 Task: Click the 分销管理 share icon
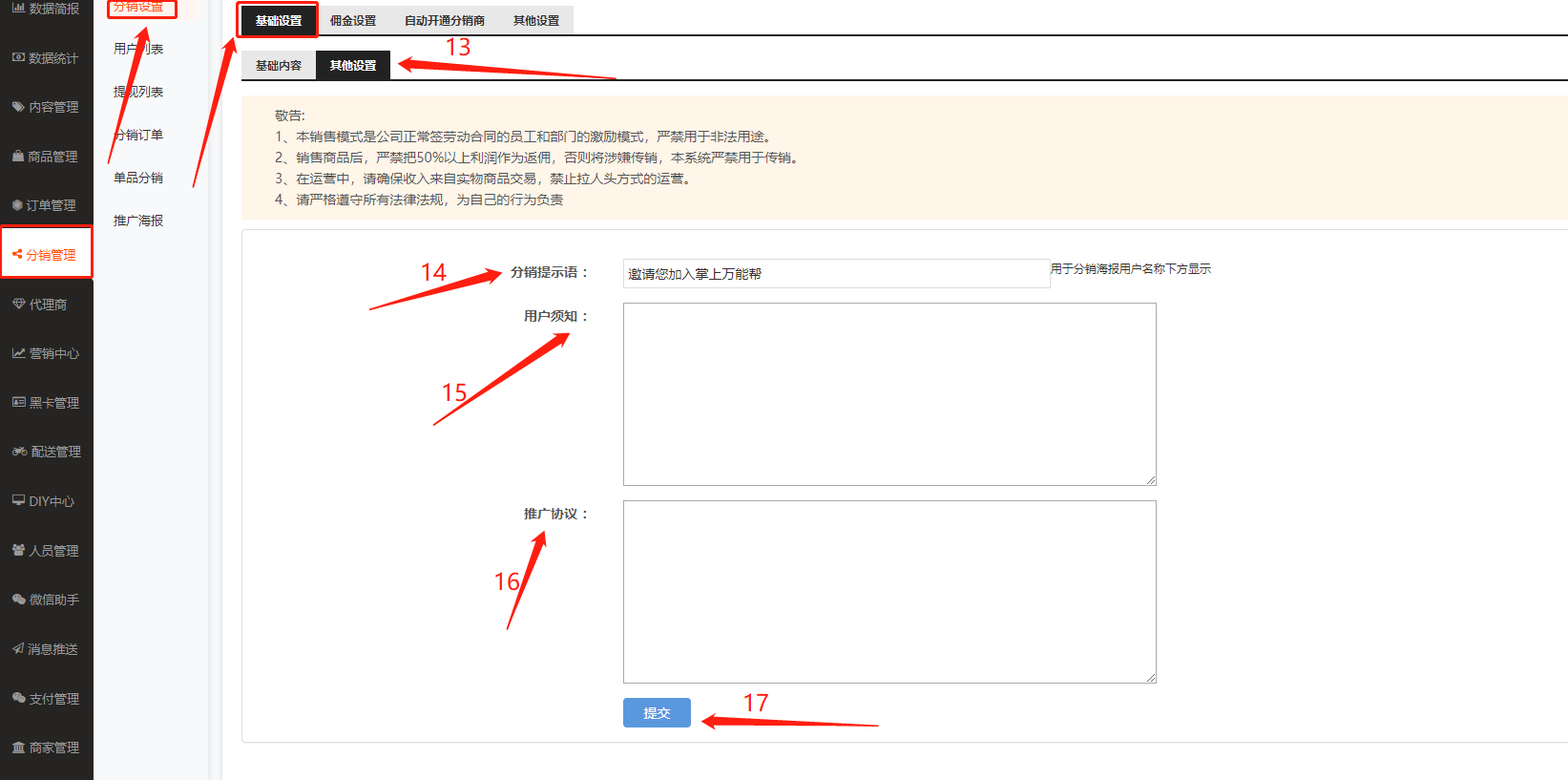pos(17,255)
